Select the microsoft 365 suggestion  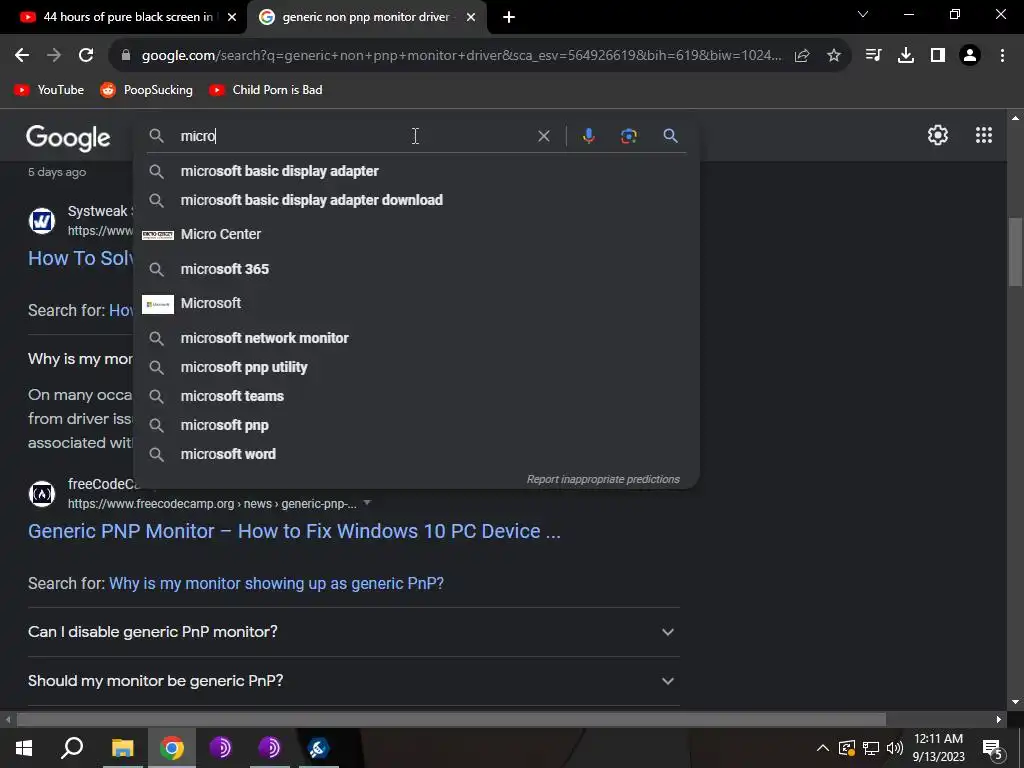416,269
